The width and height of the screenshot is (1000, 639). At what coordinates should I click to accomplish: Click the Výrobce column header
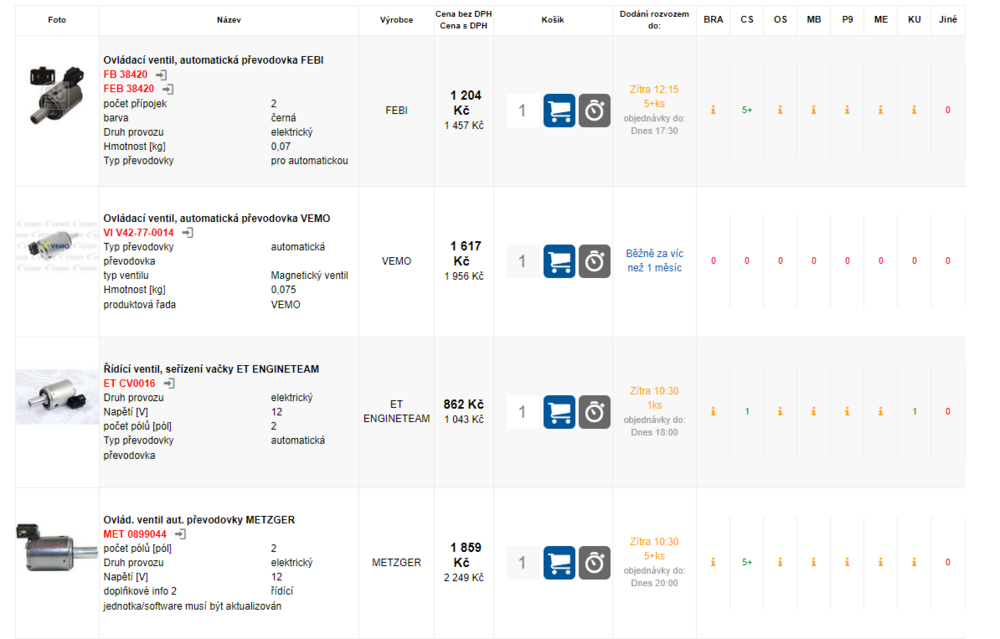click(397, 20)
